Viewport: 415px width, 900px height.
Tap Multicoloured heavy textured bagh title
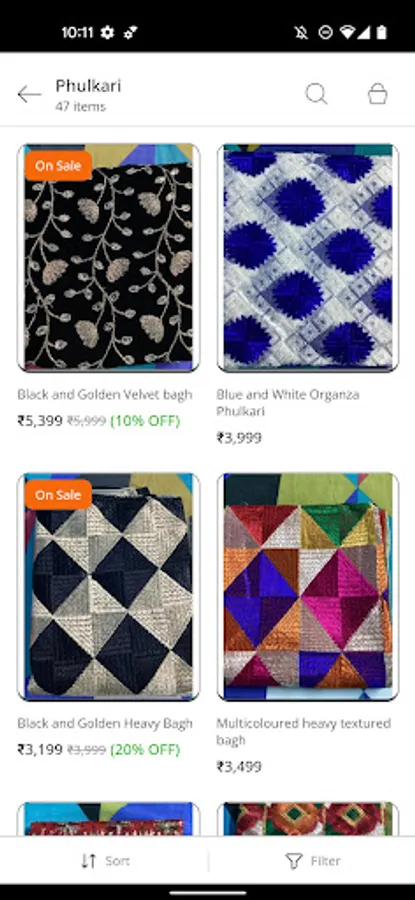[304, 732]
